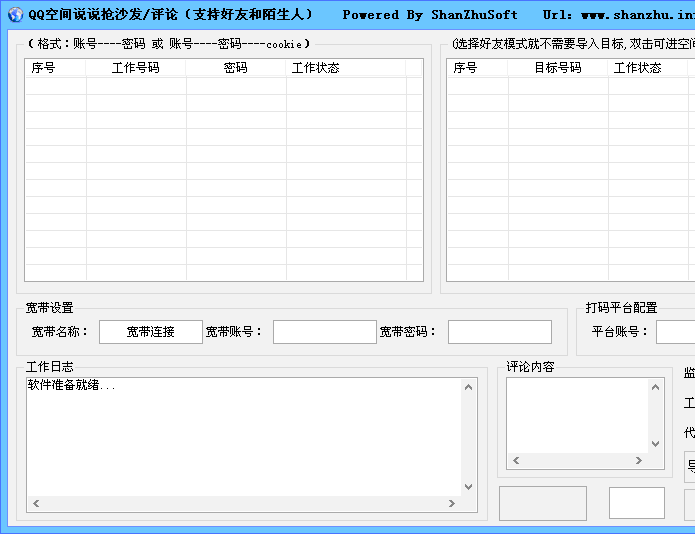Click the 密码 column header
The width and height of the screenshot is (695, 534).
236,68
